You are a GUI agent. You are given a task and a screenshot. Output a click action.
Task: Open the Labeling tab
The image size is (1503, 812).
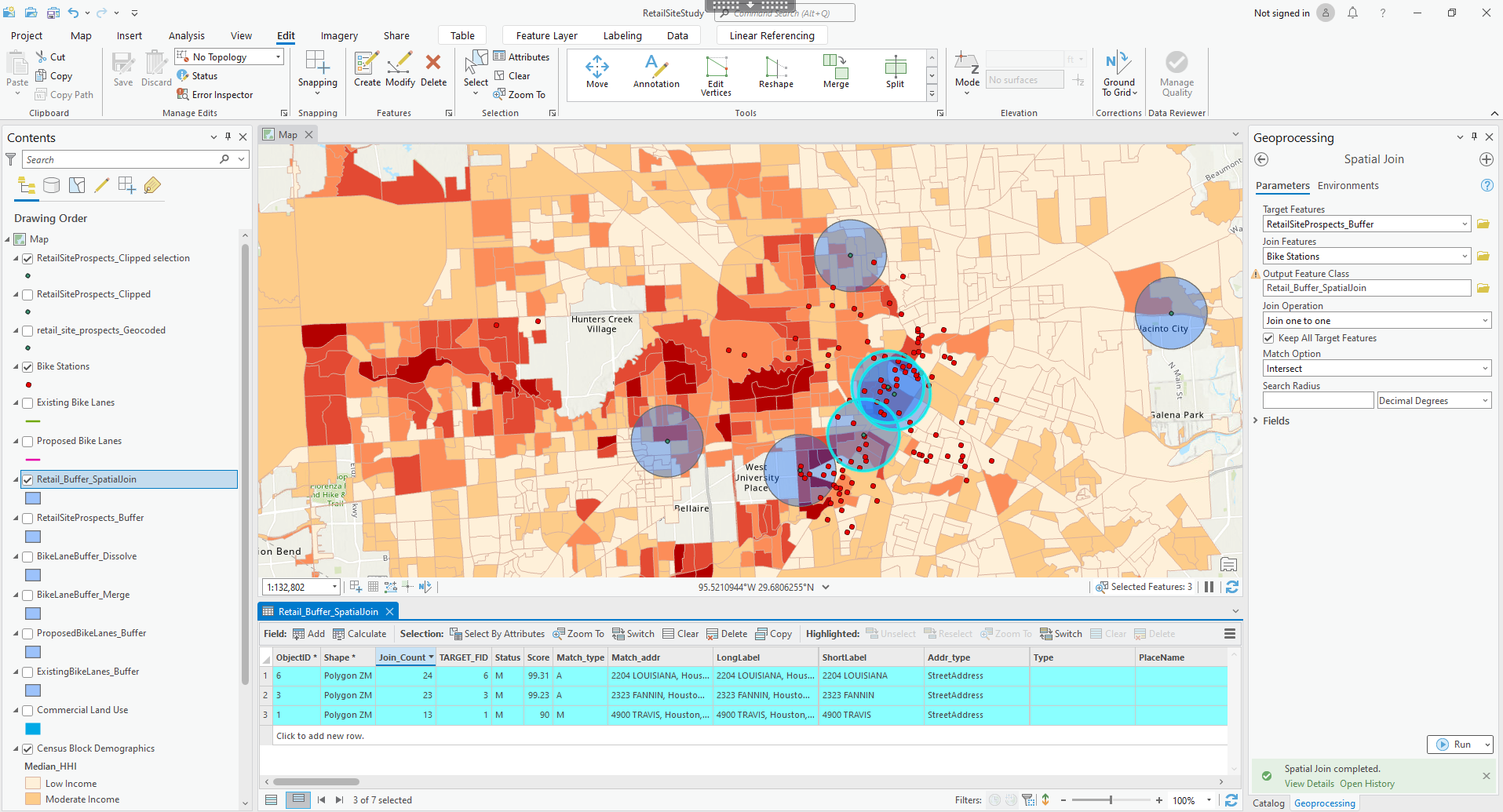pyautogui.click(x=622, y=35)
